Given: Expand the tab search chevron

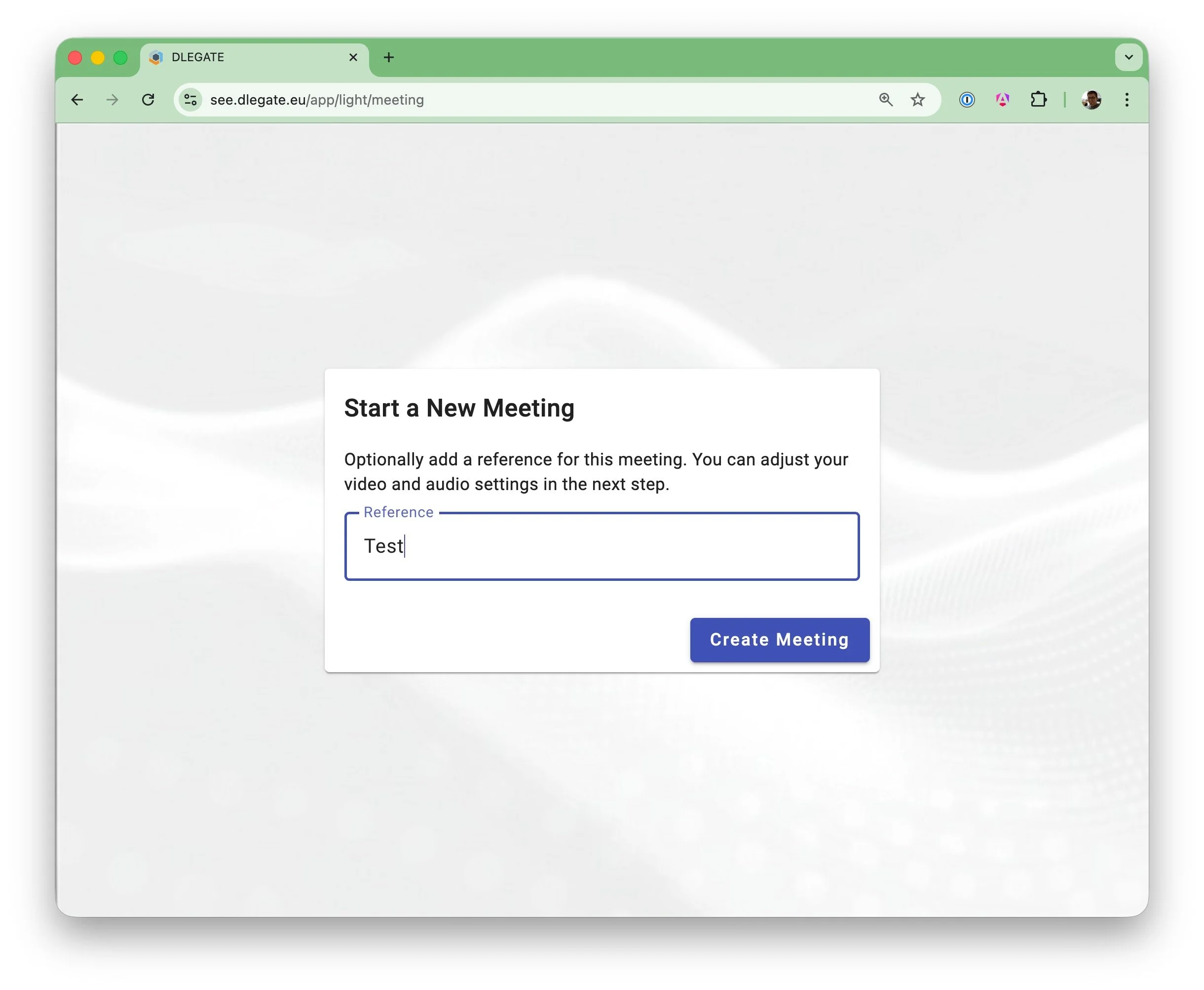Looking at the screenshot, I should coord(1128,57).
